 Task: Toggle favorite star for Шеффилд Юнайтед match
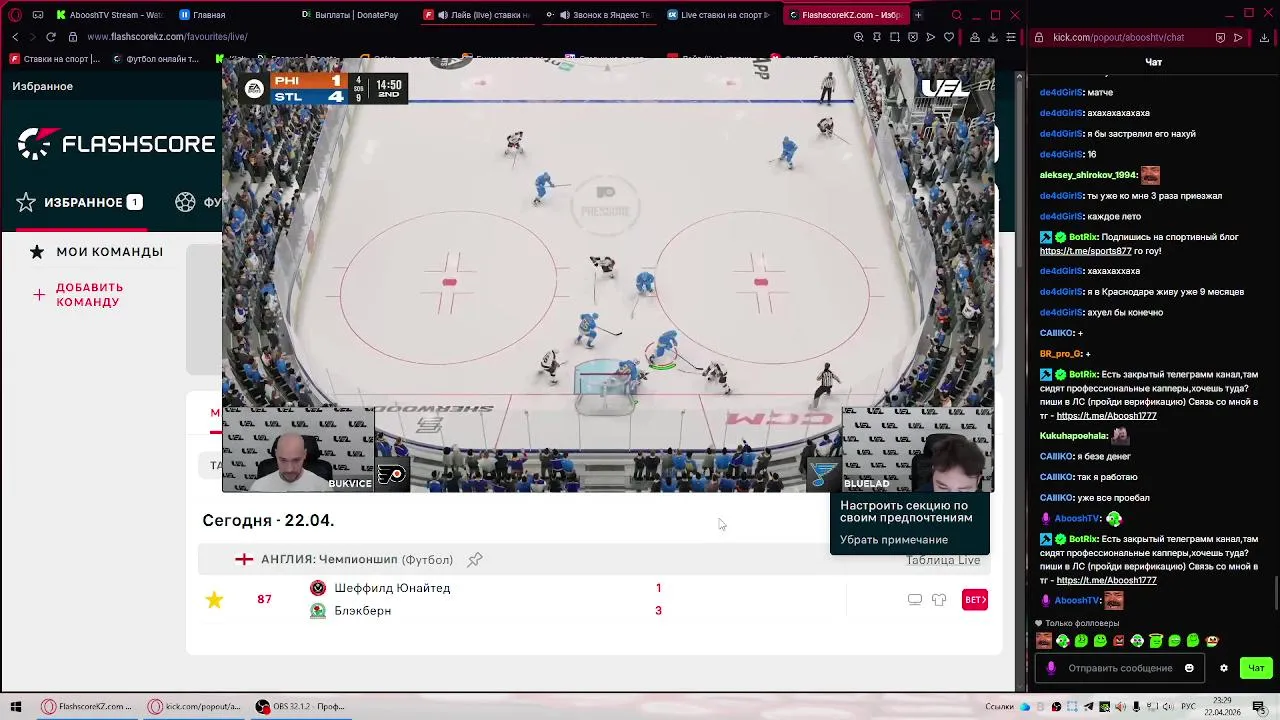(x=214, y=599)
